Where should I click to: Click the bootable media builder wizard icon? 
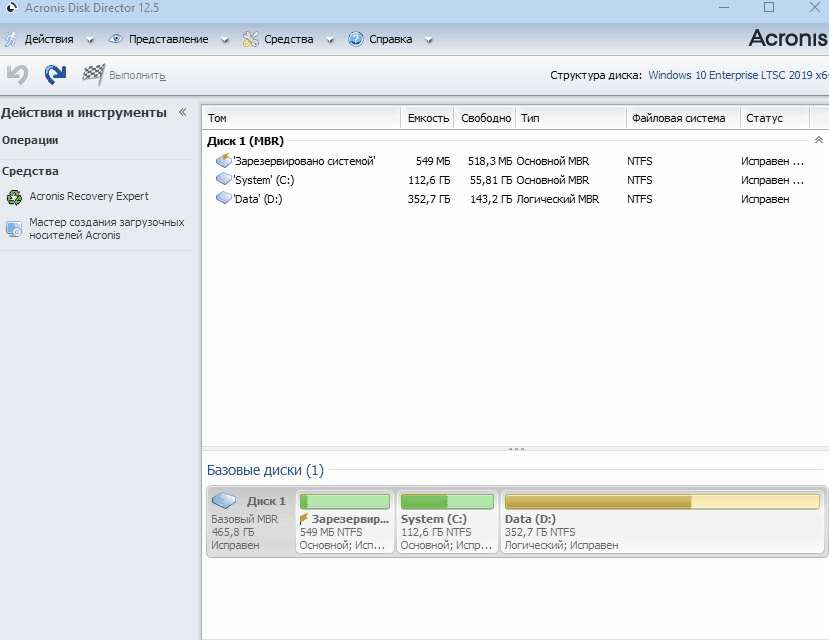(x=14, y=228)
